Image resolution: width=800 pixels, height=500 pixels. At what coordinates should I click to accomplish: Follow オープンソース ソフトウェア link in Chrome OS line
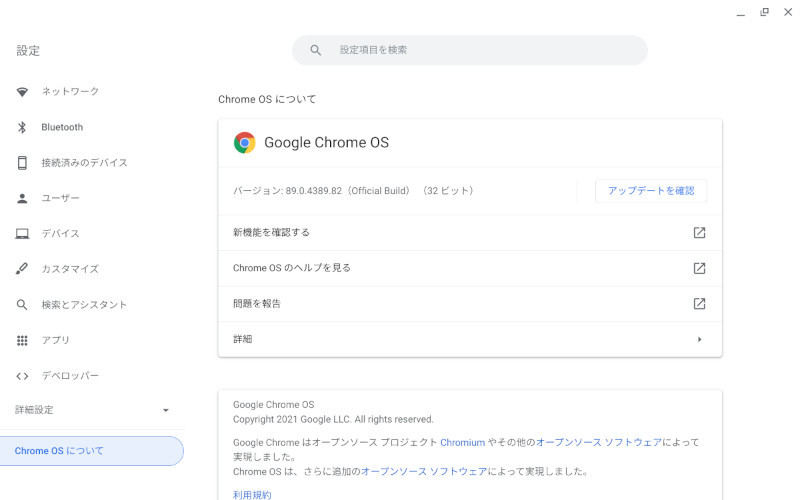coord(424,471)
